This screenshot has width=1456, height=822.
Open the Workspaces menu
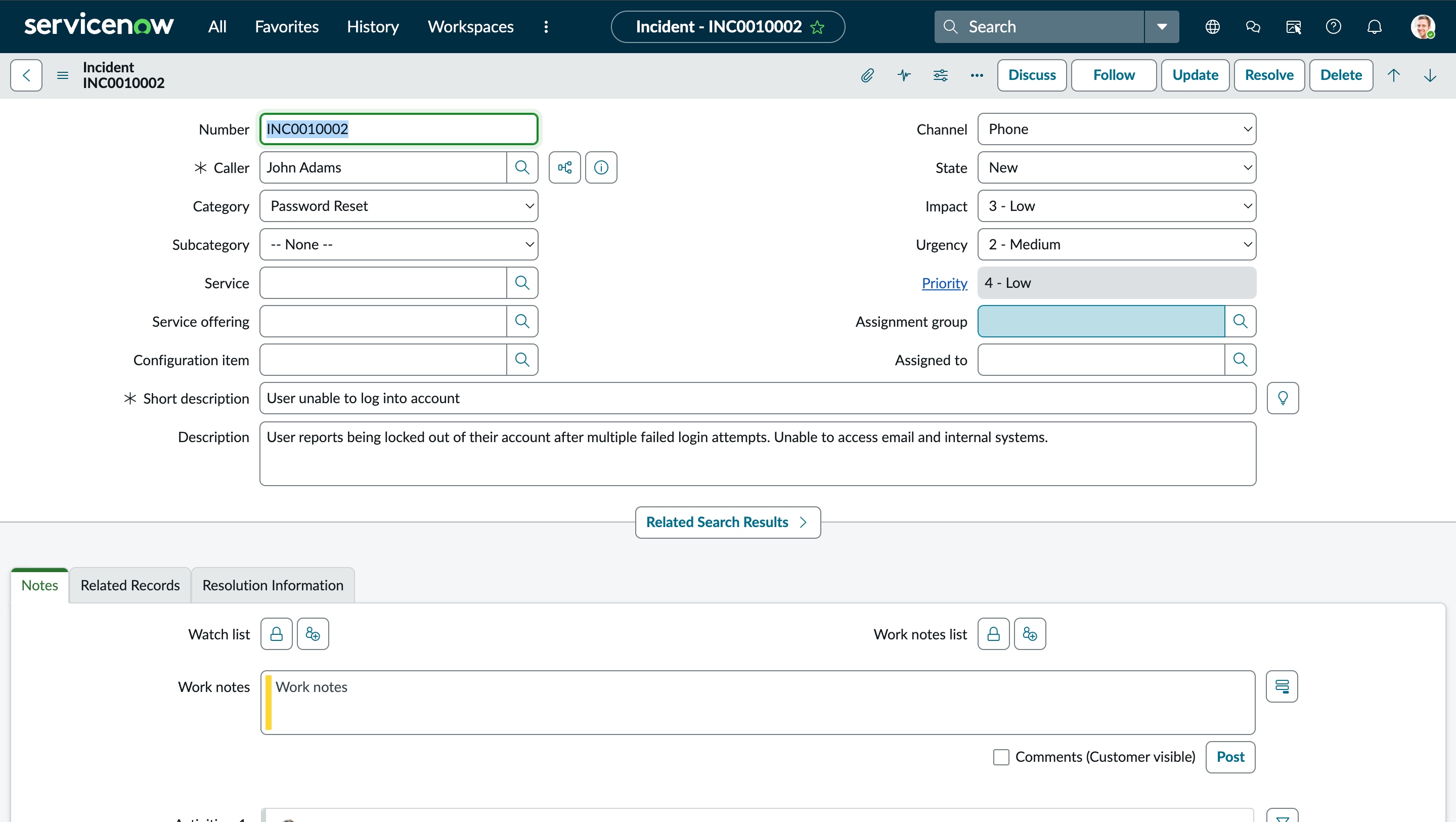coord(470,27)
